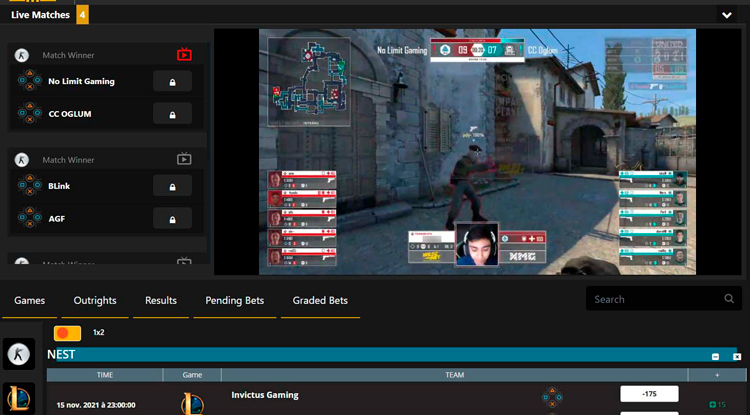Click the TEAM column header
This screenshot has height=415, width=750.
454,375
